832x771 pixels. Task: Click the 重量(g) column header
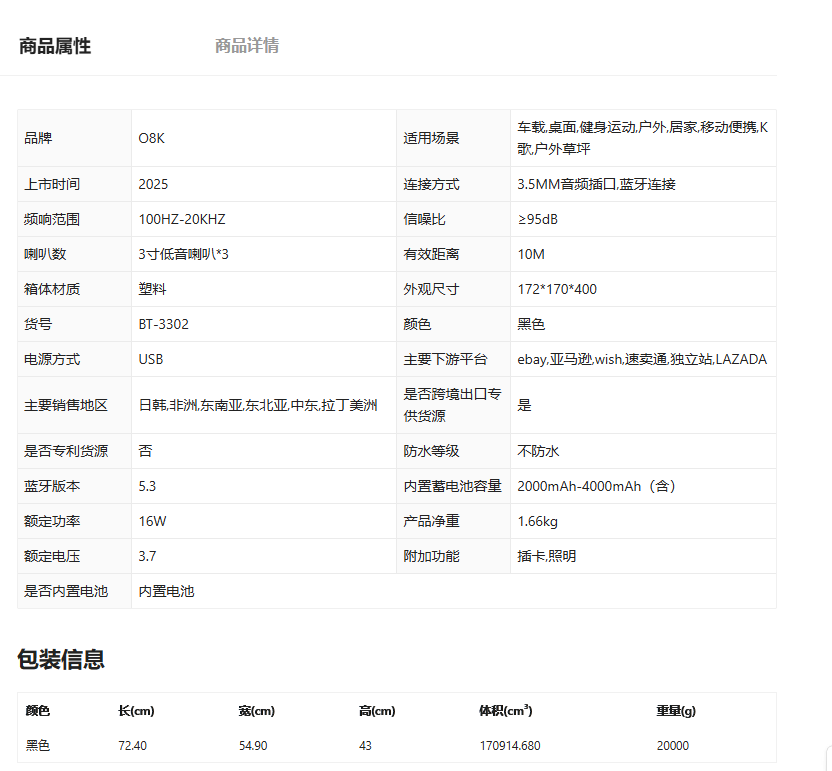676,711
